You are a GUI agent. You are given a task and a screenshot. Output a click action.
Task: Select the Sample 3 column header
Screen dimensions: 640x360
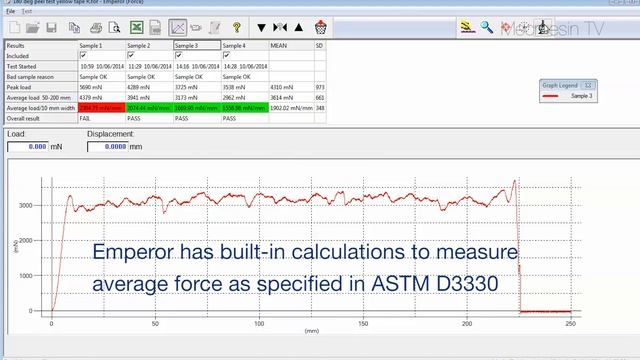(x=197, y=45)
